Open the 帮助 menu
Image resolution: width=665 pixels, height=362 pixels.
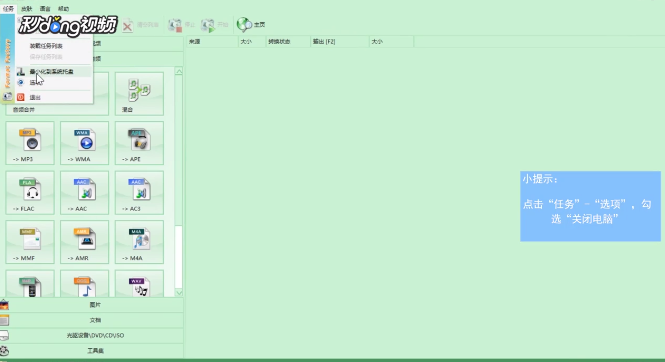pyautogui.click(x=63, y=8)
